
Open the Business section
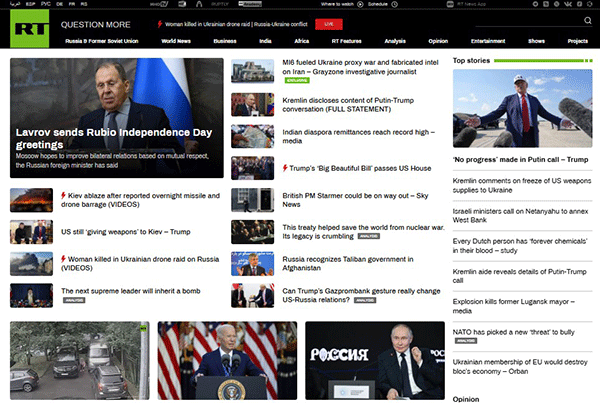tap(225, 41)
